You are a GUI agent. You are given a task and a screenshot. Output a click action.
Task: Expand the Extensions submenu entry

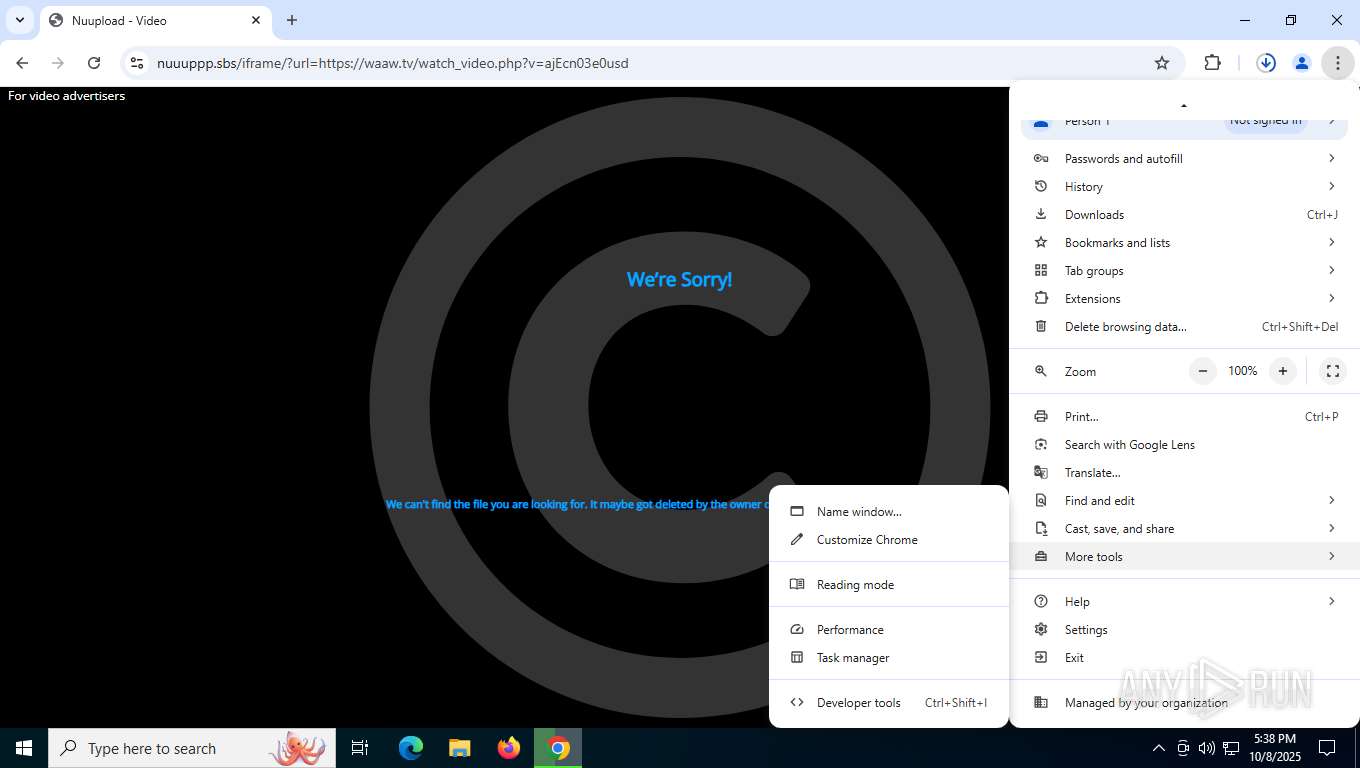[x=1185, y=299]
